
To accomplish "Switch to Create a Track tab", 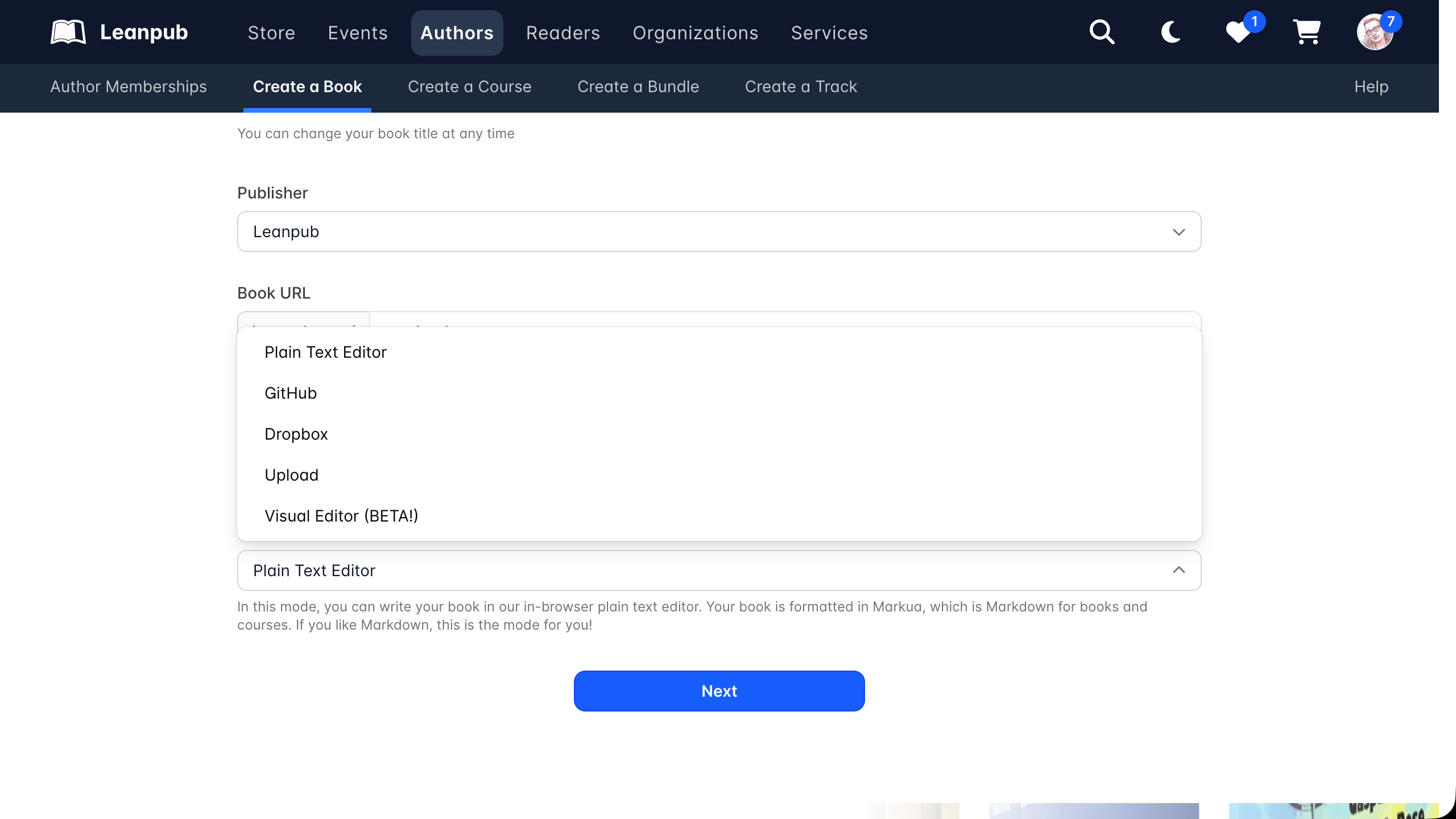I will click(801, 86).
